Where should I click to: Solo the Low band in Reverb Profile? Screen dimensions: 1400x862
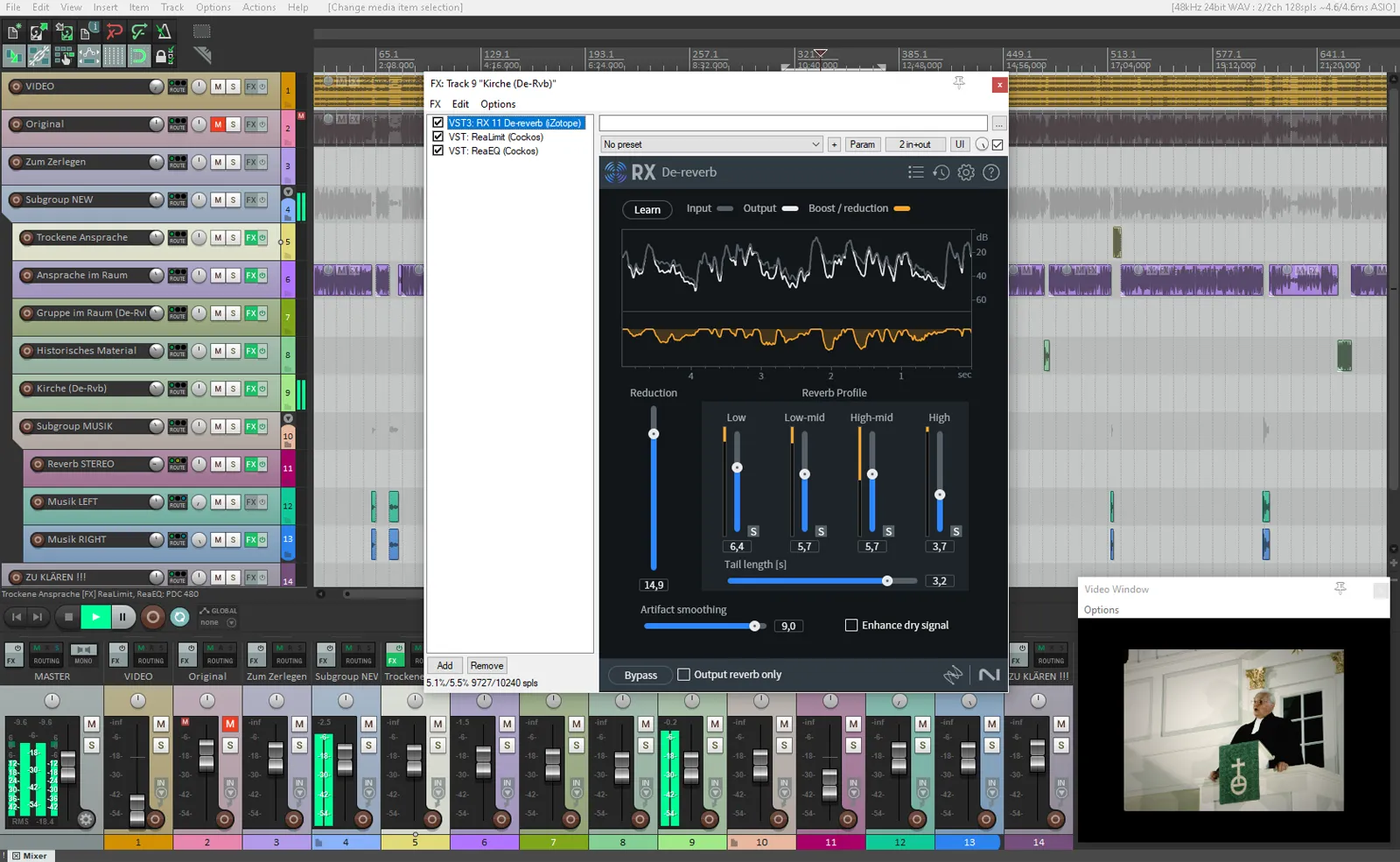click(x=753, y=531)
